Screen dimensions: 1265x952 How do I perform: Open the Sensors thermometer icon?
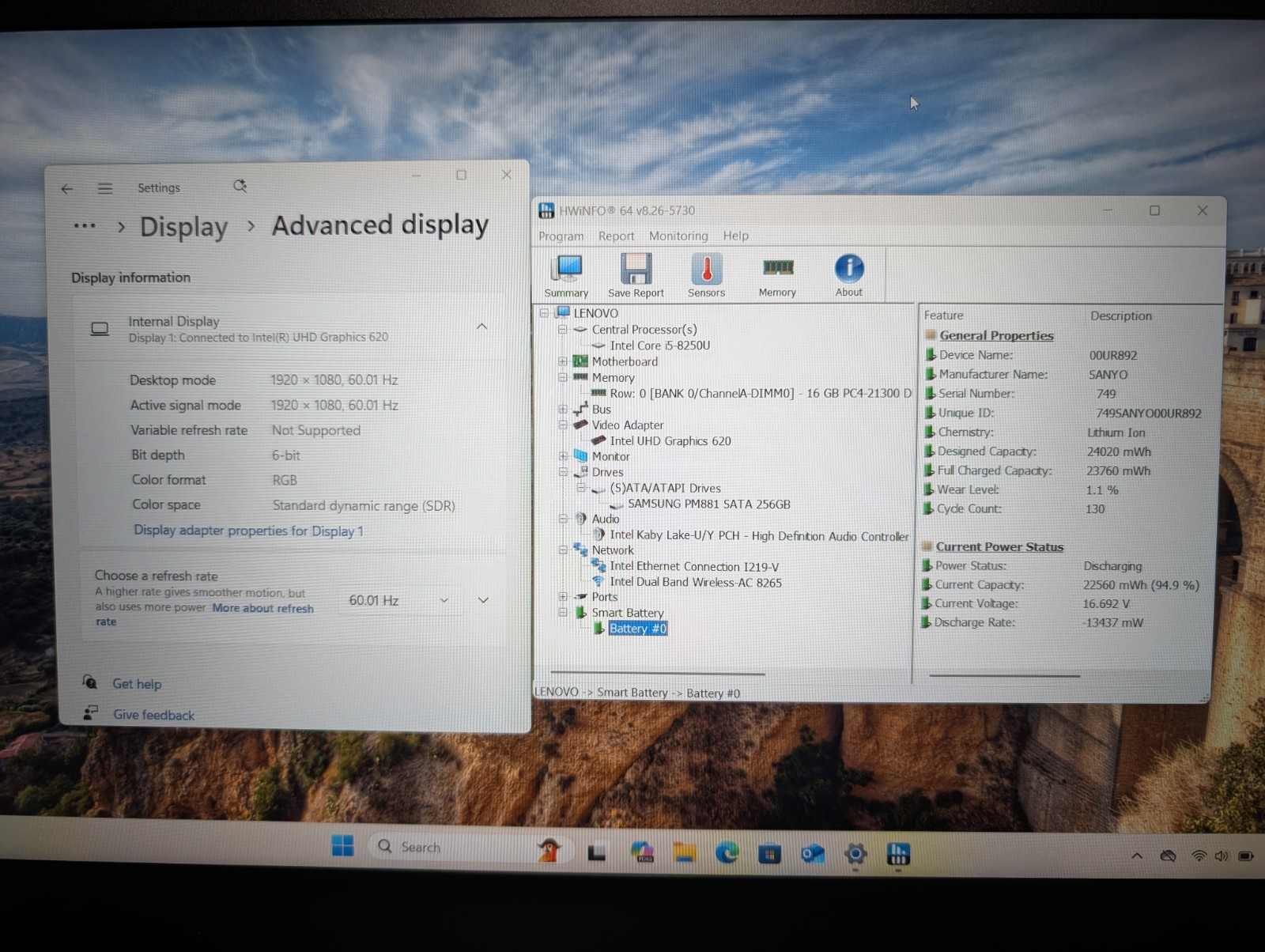click(706, 273)
